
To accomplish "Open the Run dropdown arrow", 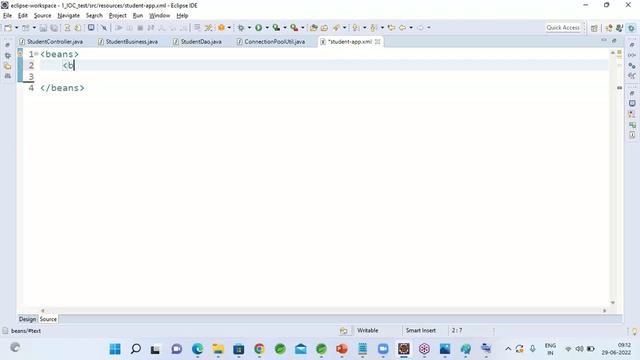I will pos(267,28).
